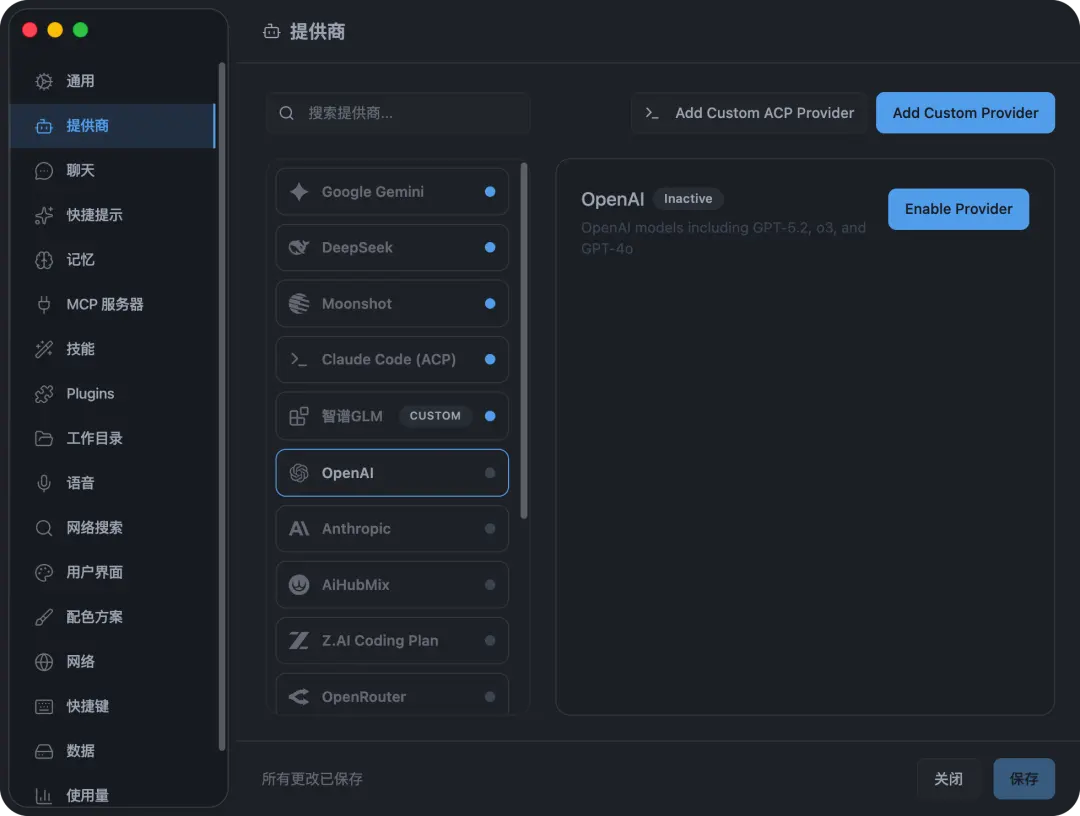The image size is (1080, 816).
Task: Click the Google Gemini star logo
Action: pyautogui.click(x=299, y=191)
